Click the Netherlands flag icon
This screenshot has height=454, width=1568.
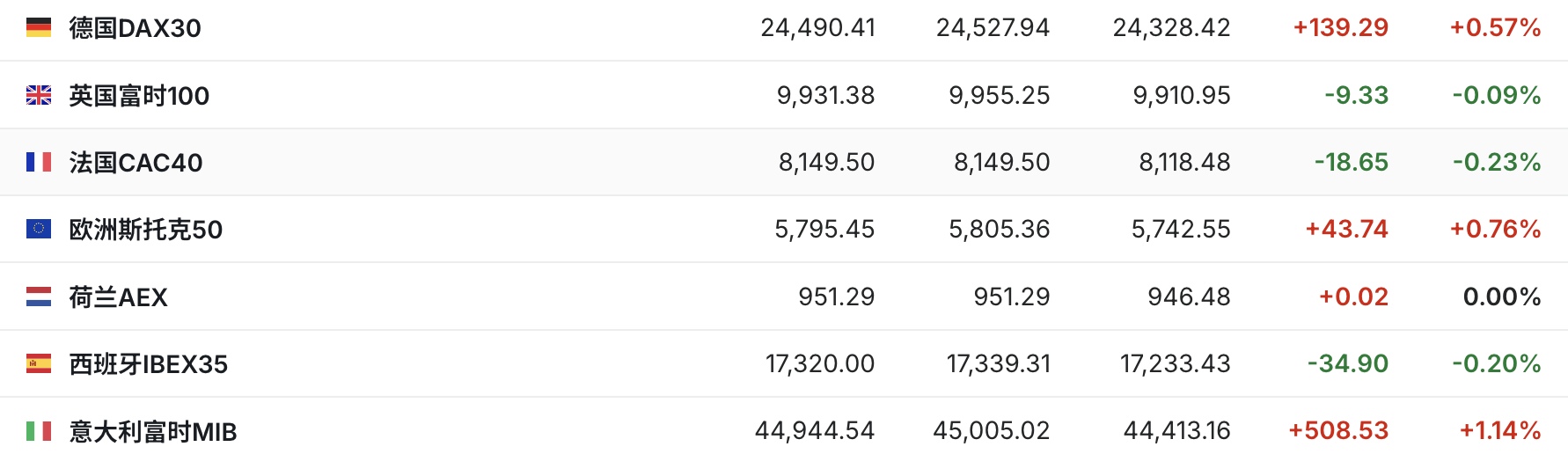(39, 297)
